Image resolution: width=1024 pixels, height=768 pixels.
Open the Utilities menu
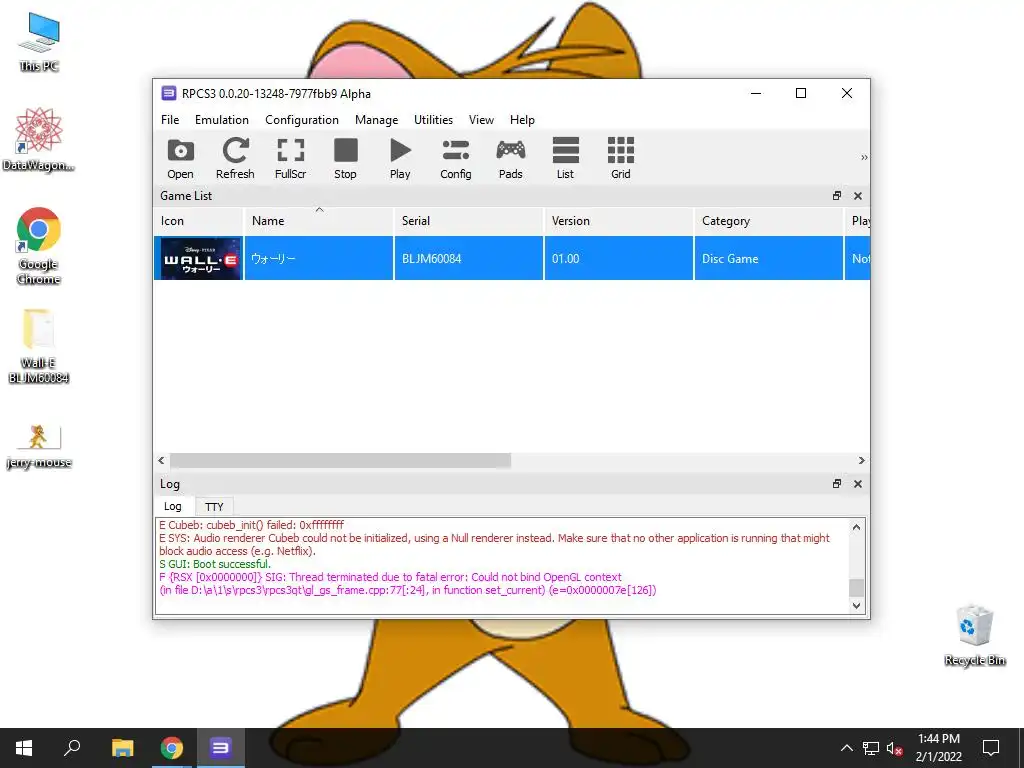click(x=433, y=120)
